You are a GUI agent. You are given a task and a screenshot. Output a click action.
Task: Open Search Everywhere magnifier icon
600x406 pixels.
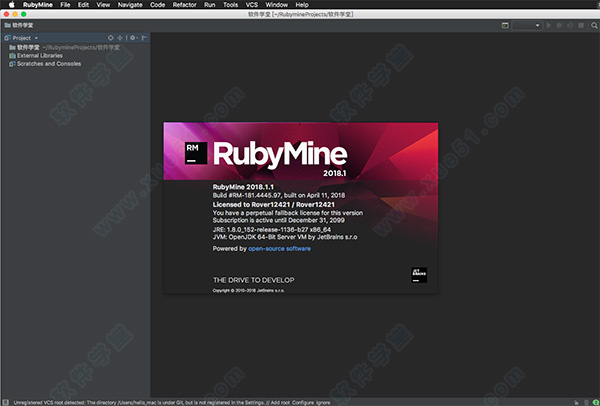(594, 25)
